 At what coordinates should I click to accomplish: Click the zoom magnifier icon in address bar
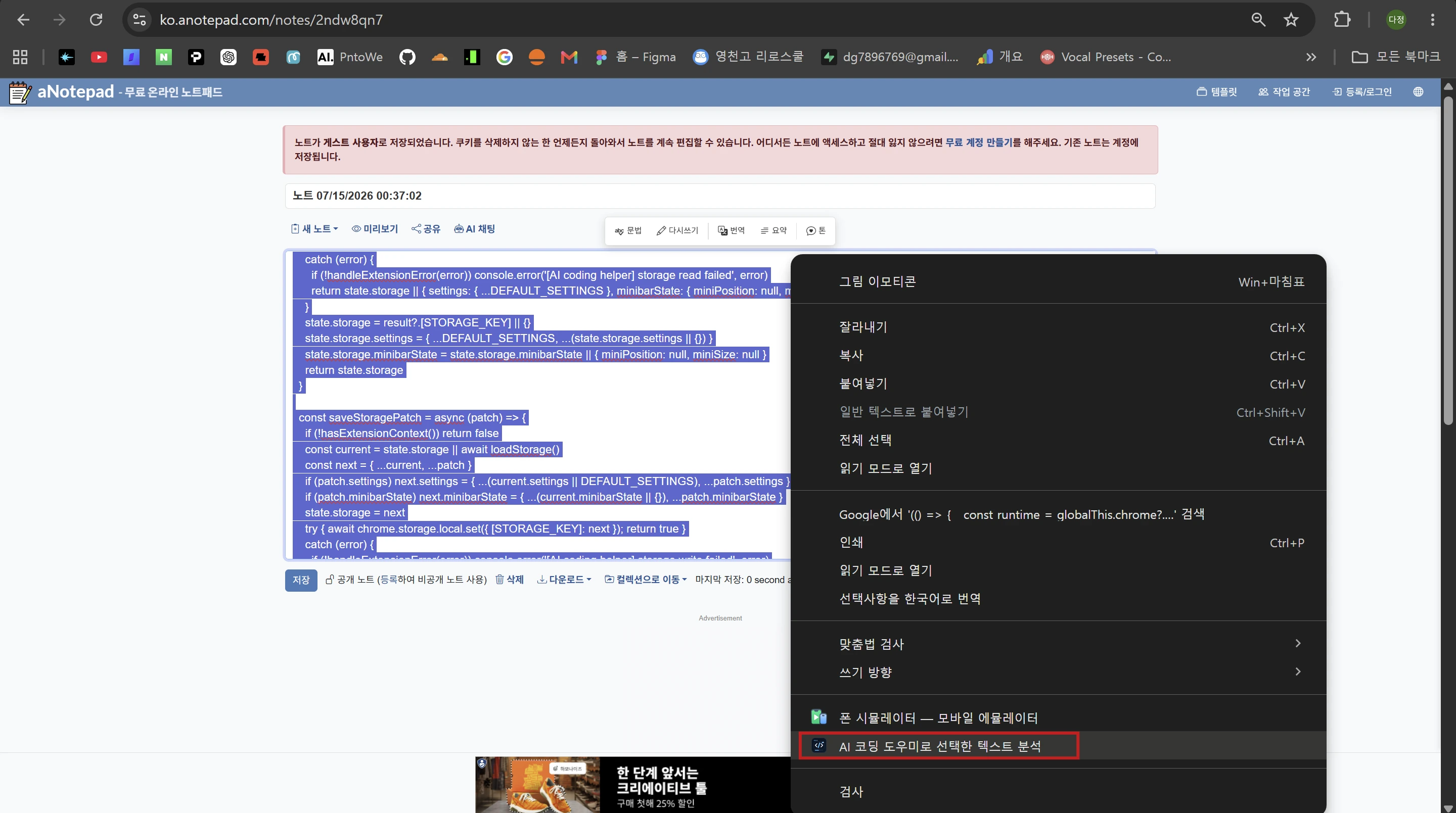1258,20
